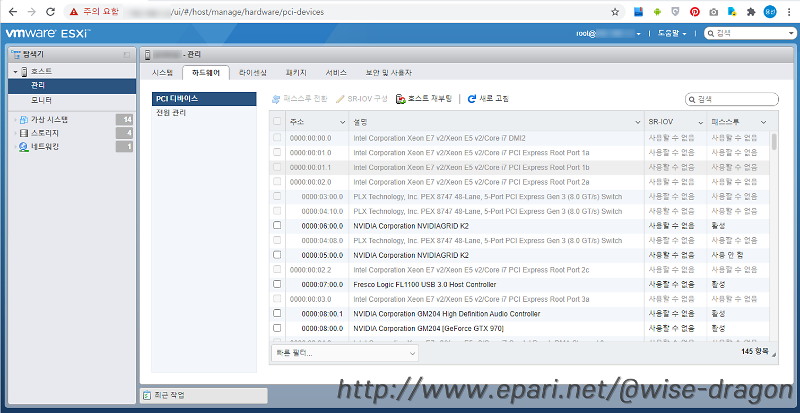Tick the checkbox for Fresco Logic FL1100 USB controller
This screenshot has height=413, width=800.
(x=277, y=284)
